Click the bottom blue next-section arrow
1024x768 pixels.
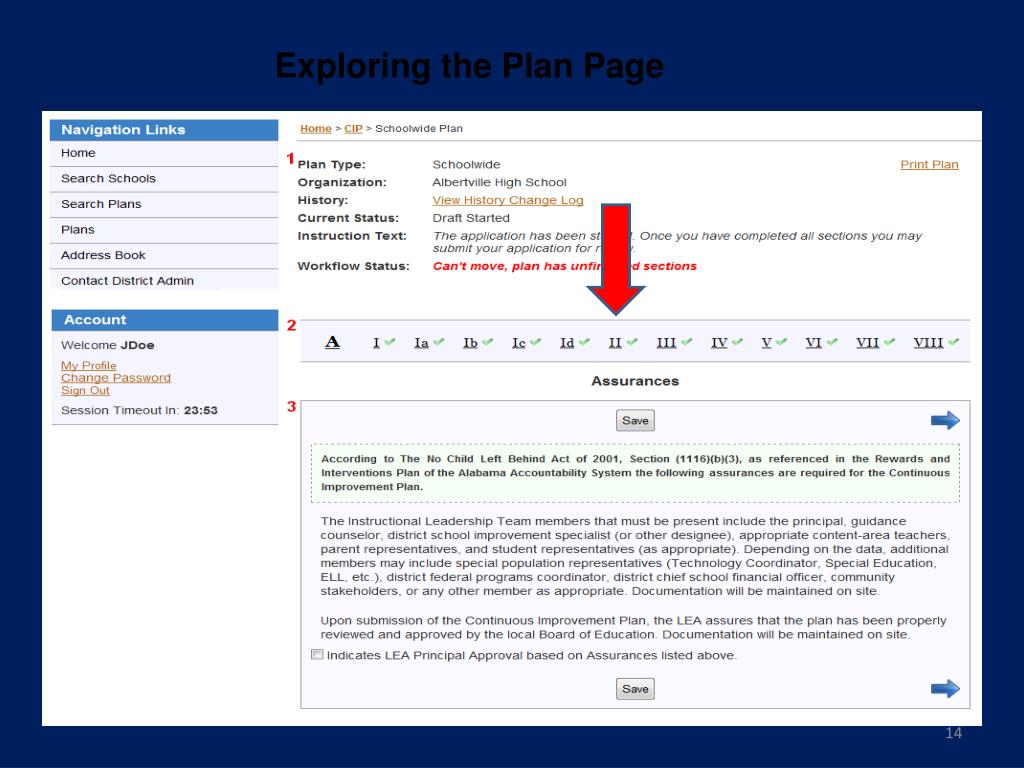point(945,688)
